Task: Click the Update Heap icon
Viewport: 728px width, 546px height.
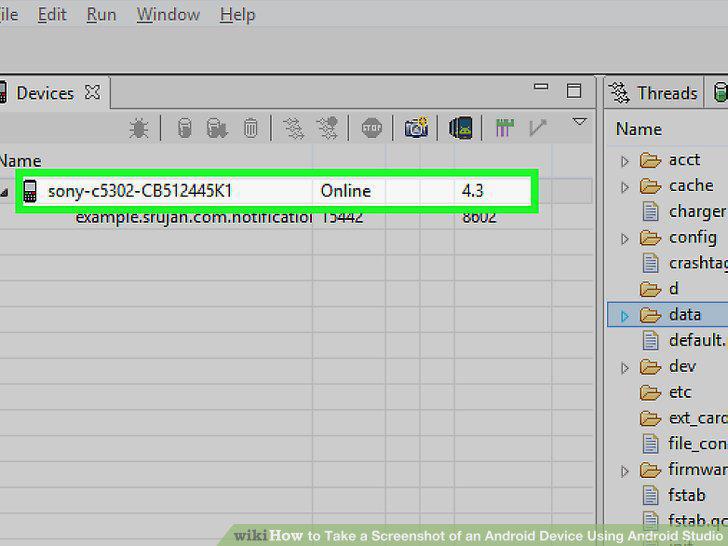Action: coord(184,128)
